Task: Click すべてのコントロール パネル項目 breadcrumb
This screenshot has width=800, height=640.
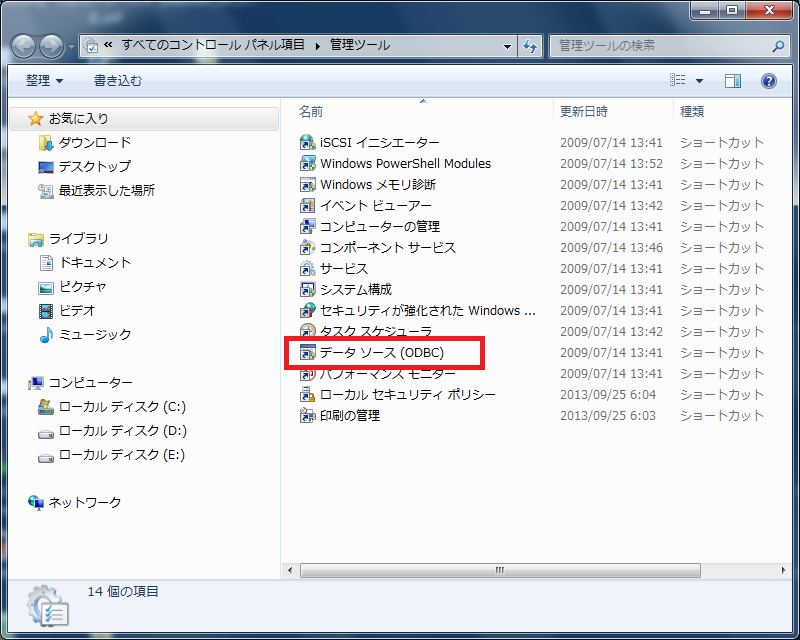Action: (213, 45)
